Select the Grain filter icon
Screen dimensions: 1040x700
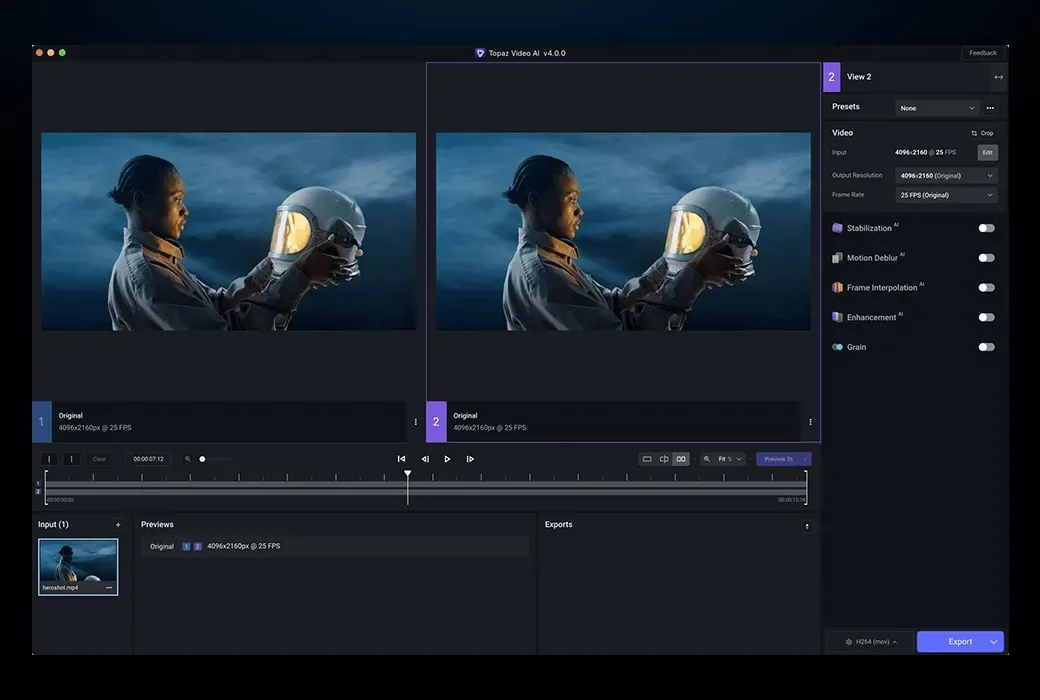coord(836,347)
